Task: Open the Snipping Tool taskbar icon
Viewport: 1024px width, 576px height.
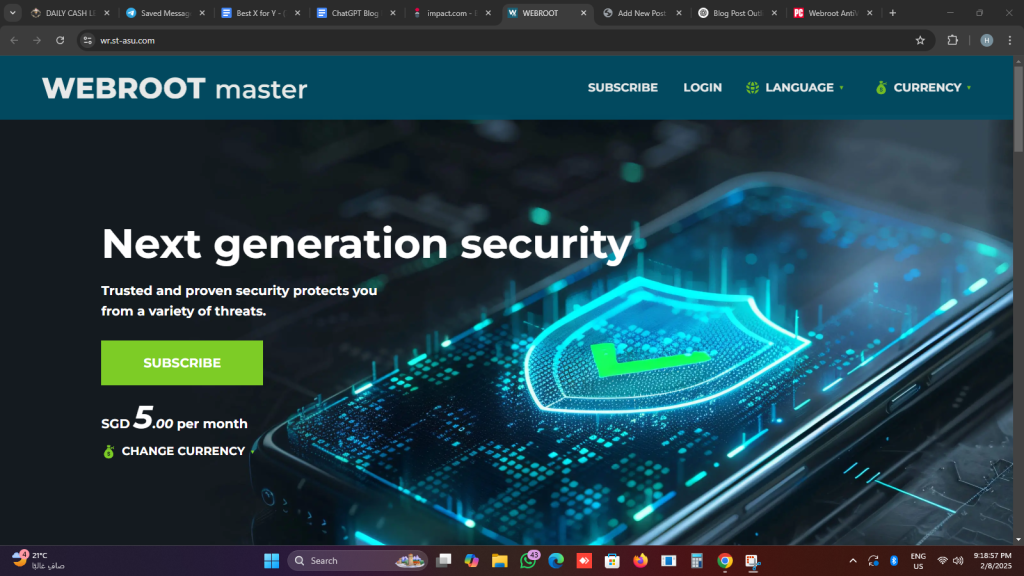Action: pos(752,560)
